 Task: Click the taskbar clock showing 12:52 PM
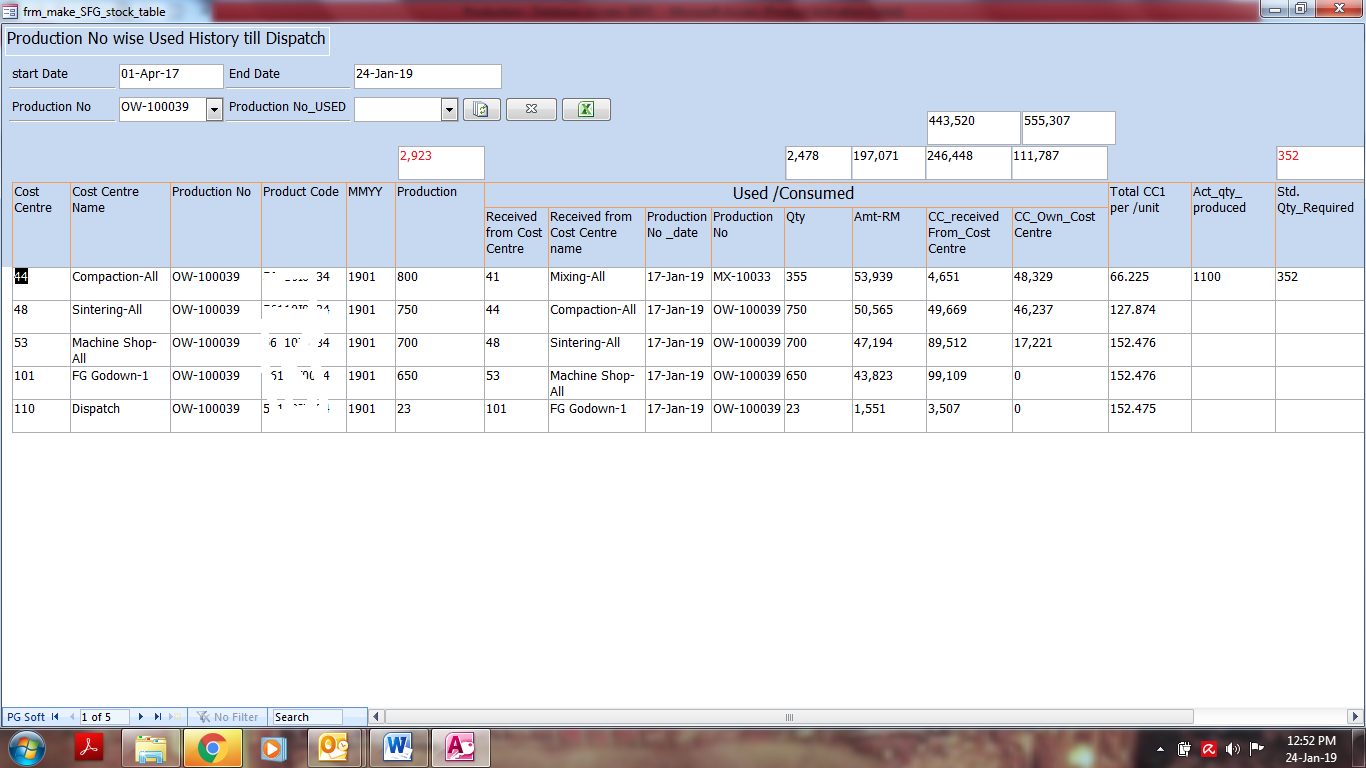click(x=1311, y=749)
